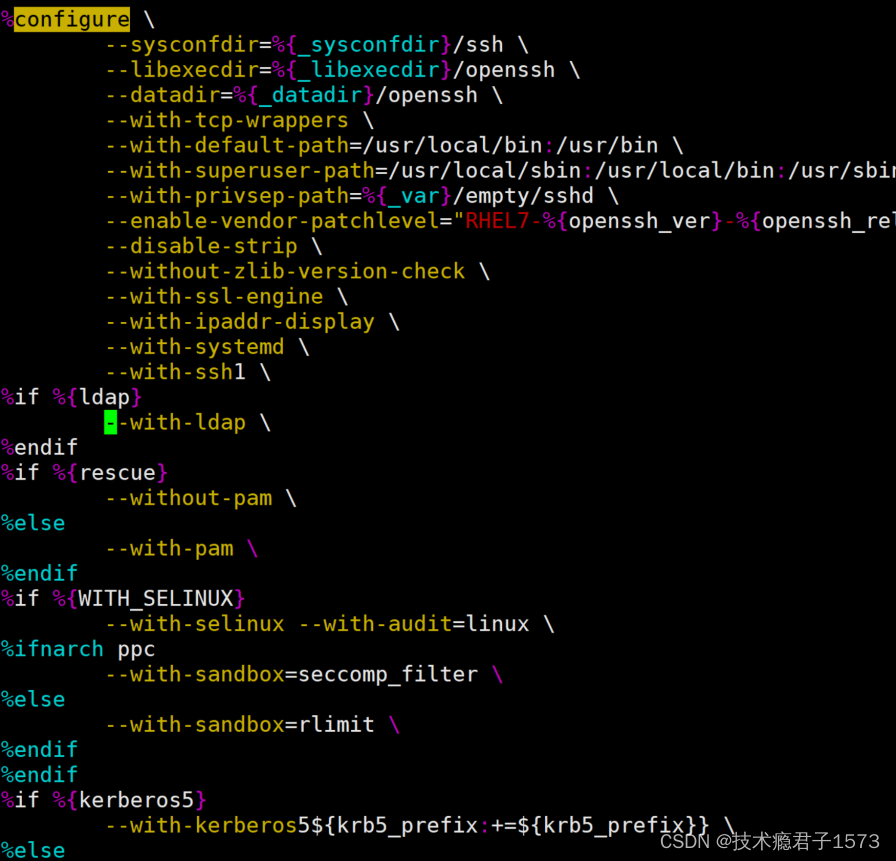Click the second %endif above %if %{kerberos5}
The image size is (896, 861).
click(39, 774)
